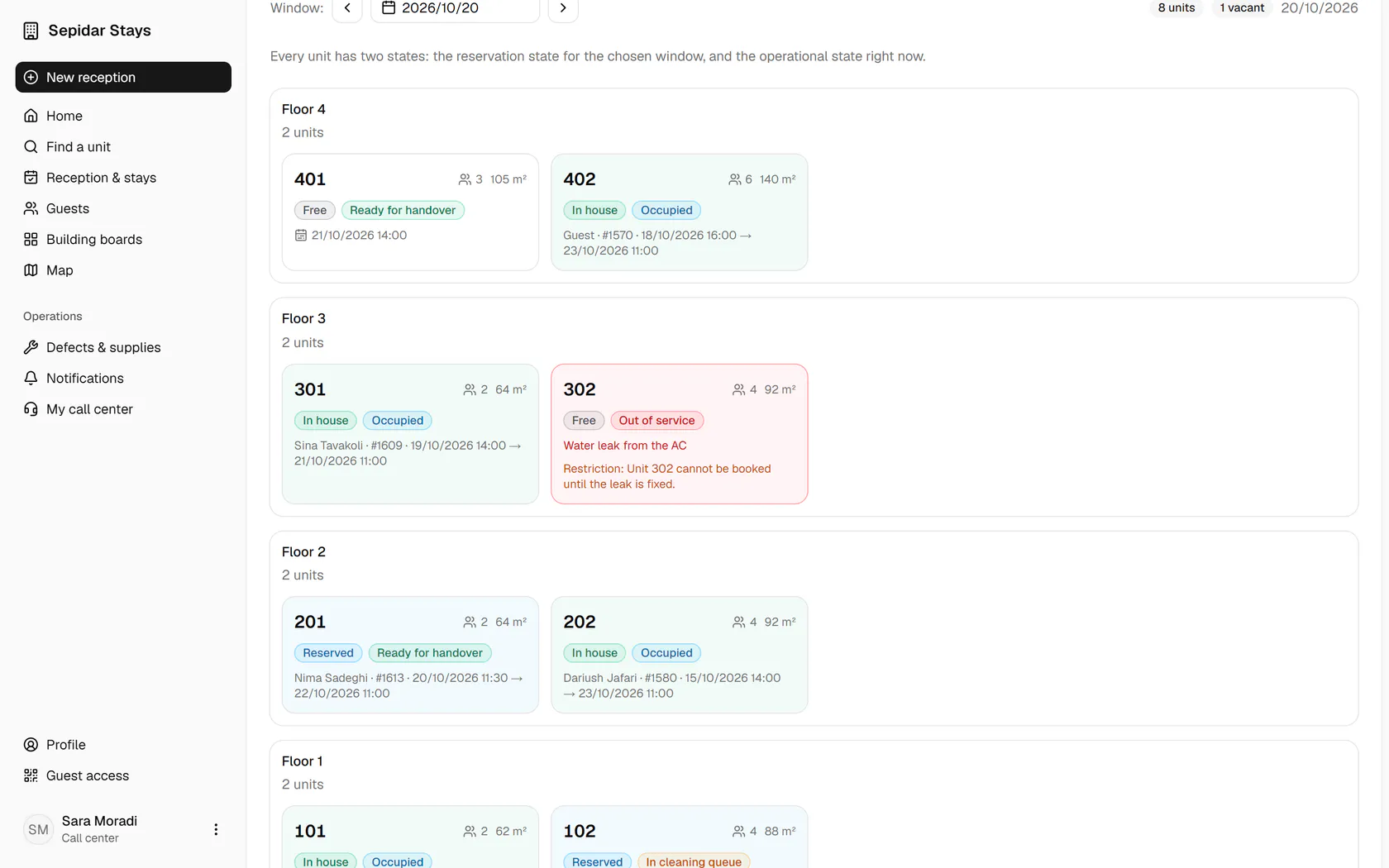
Task: Click the Reserved badge on unit 201
Action: pyautogui.click(x=328, y=653)
